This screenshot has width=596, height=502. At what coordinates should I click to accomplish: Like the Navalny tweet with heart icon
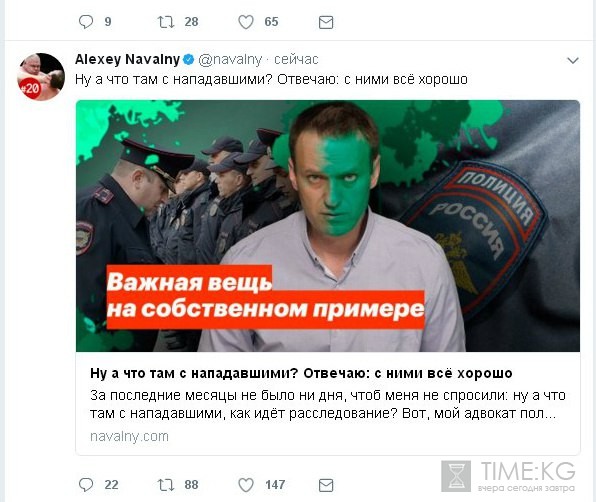click(246, 485)
